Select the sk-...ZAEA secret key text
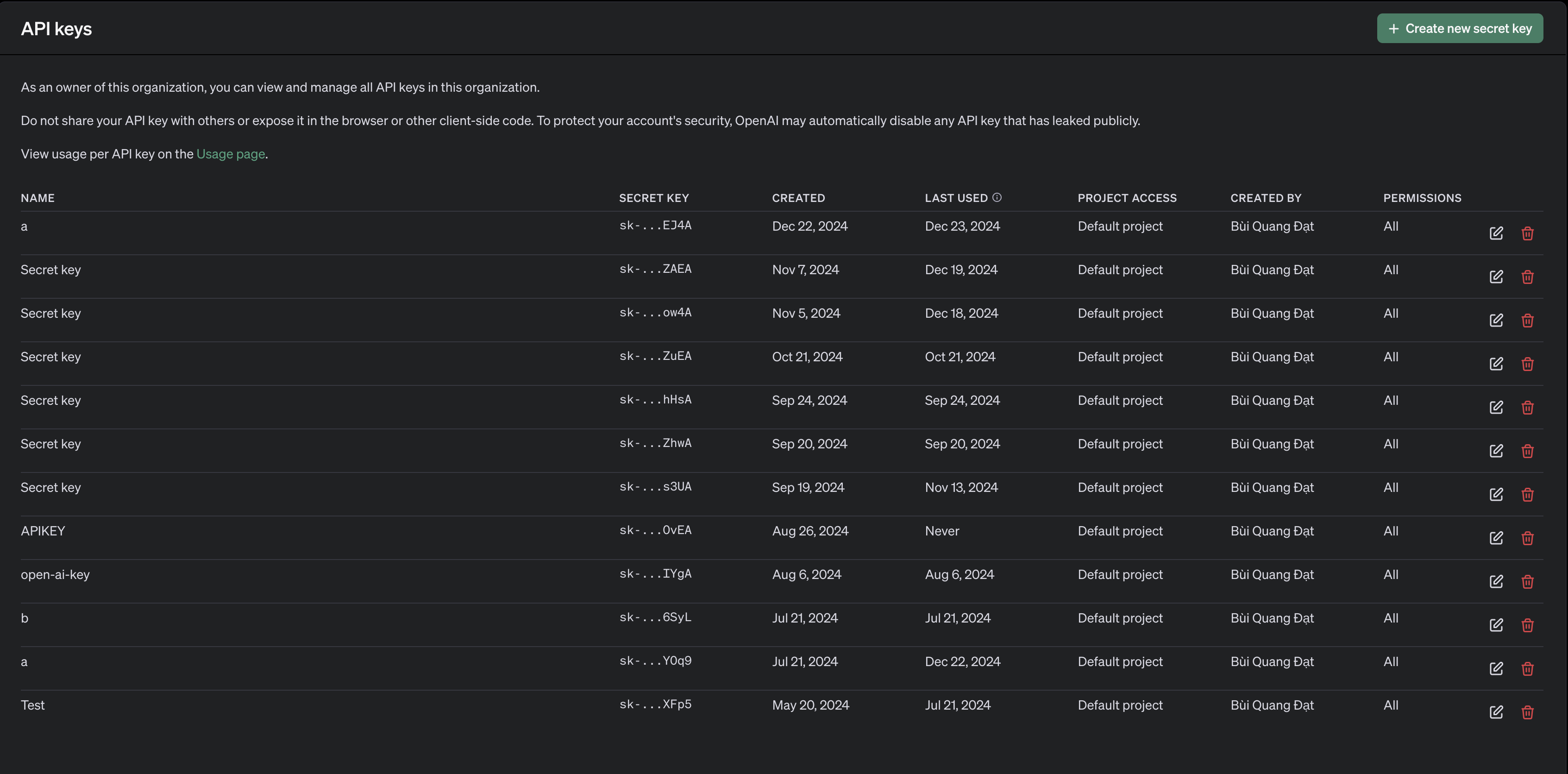Viewport: 1568px width, 774px height. coord(655,269)
